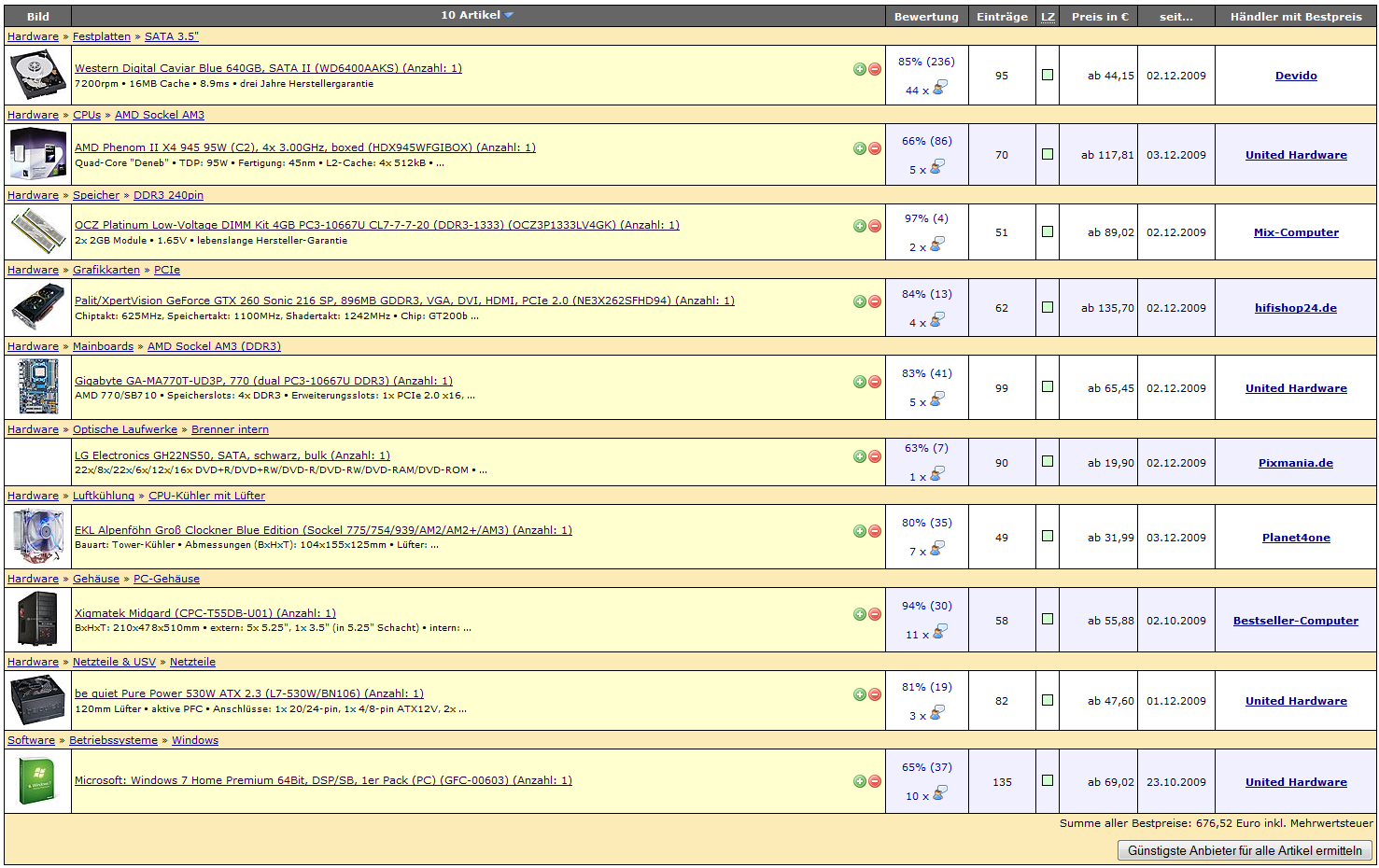The width and height of the screenshot is (1379, 868).
Task: Click green plus icon for Western Digital Caviar Blue
Action: click(860, 69)
